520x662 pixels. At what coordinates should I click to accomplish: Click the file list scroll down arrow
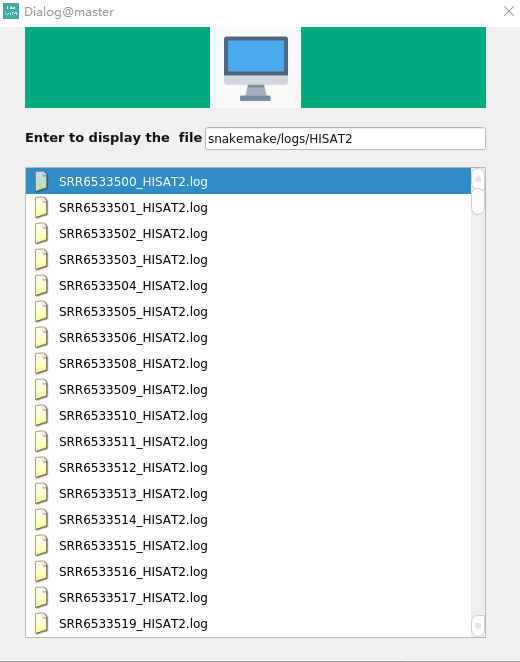(478, 625)
